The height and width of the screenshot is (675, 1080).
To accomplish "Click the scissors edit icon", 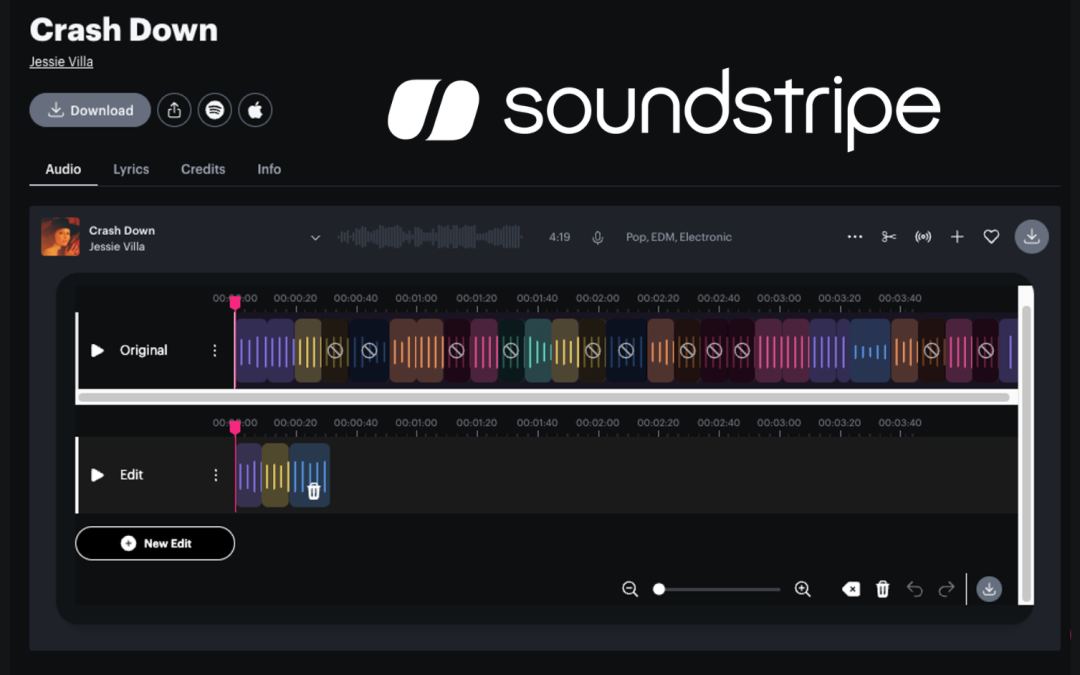I will point(888,237).
